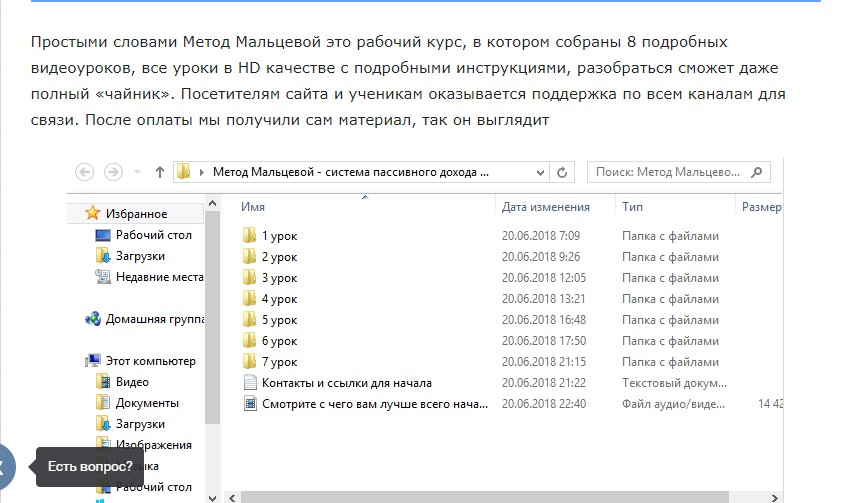Click the refresh icon in address bar
The height and width of the screenshot is (503, 849).
(562, 172)
